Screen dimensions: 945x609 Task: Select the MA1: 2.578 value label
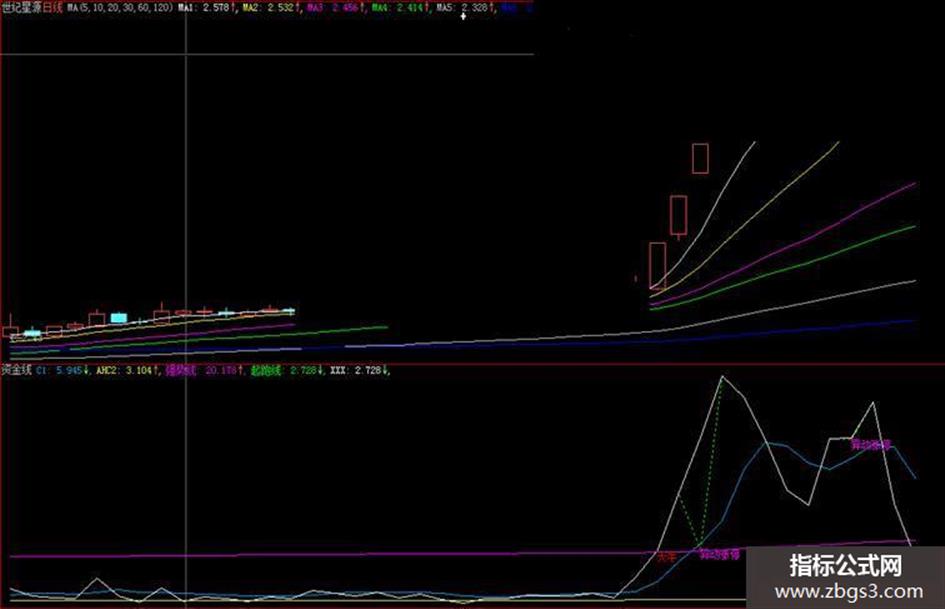(x=206, y=8)
